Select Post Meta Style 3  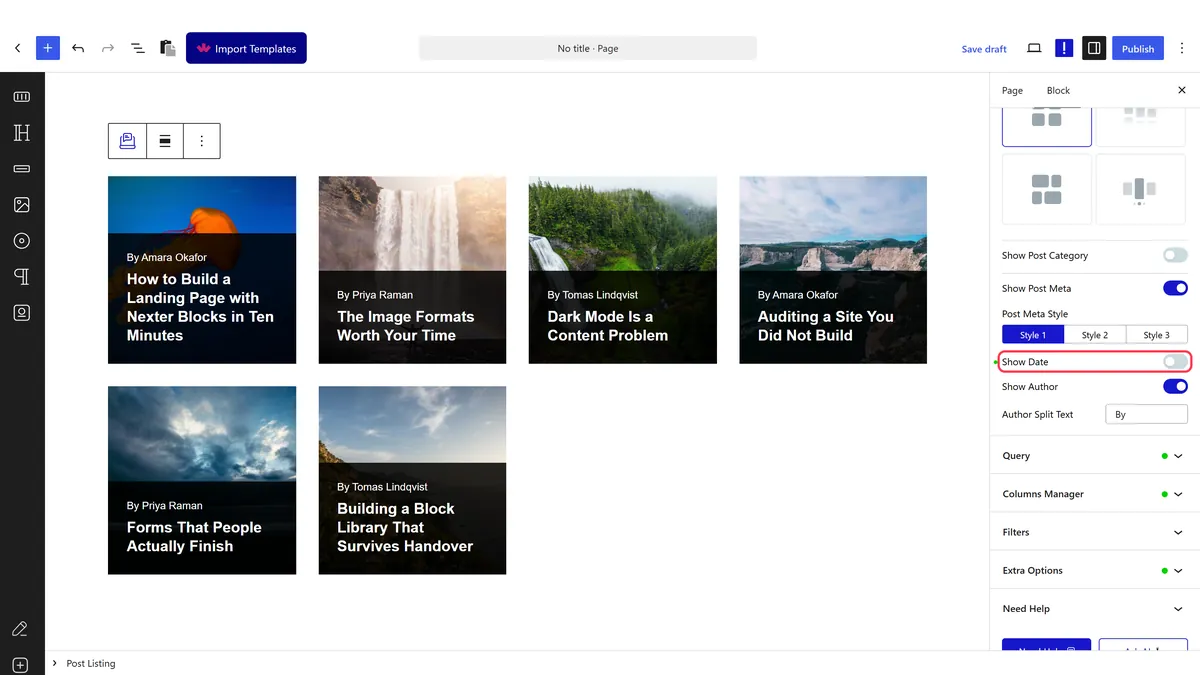[1157, 335]
